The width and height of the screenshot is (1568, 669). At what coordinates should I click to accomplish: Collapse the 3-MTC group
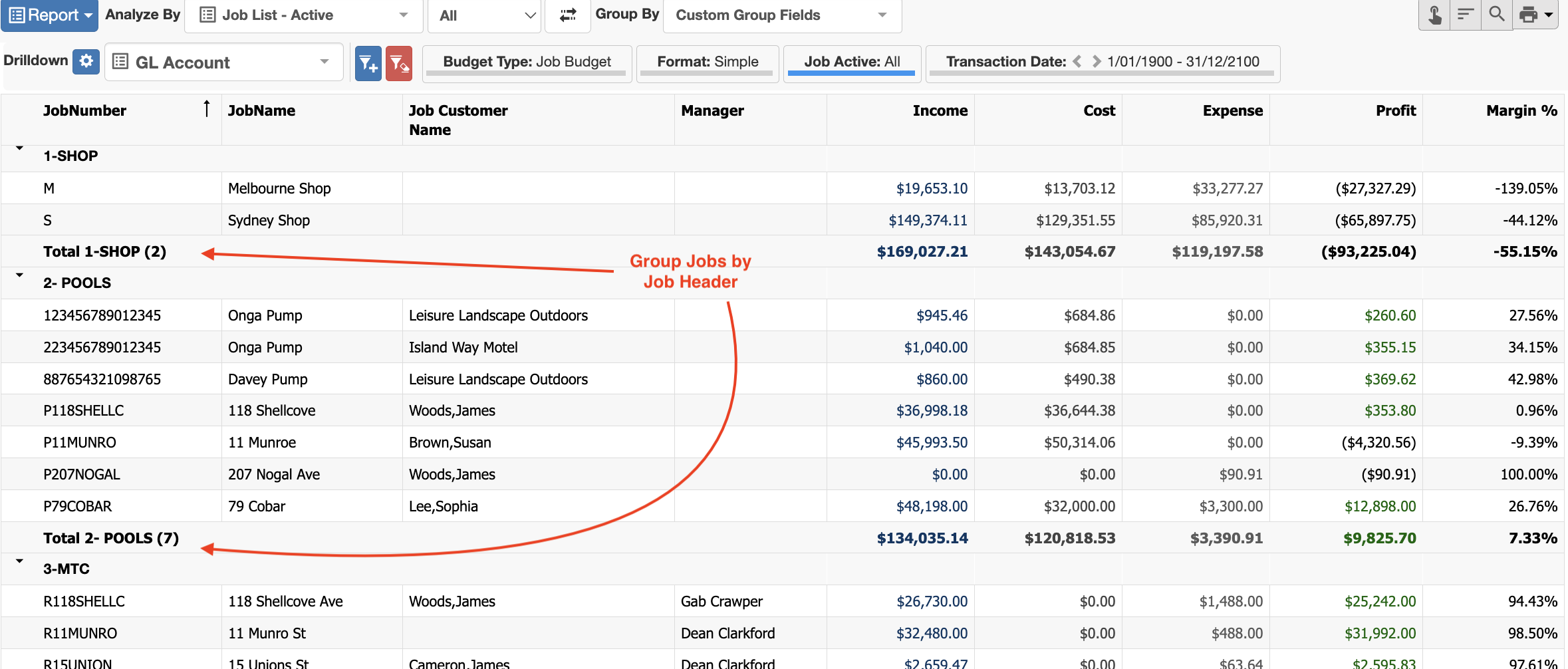point(19,561)
